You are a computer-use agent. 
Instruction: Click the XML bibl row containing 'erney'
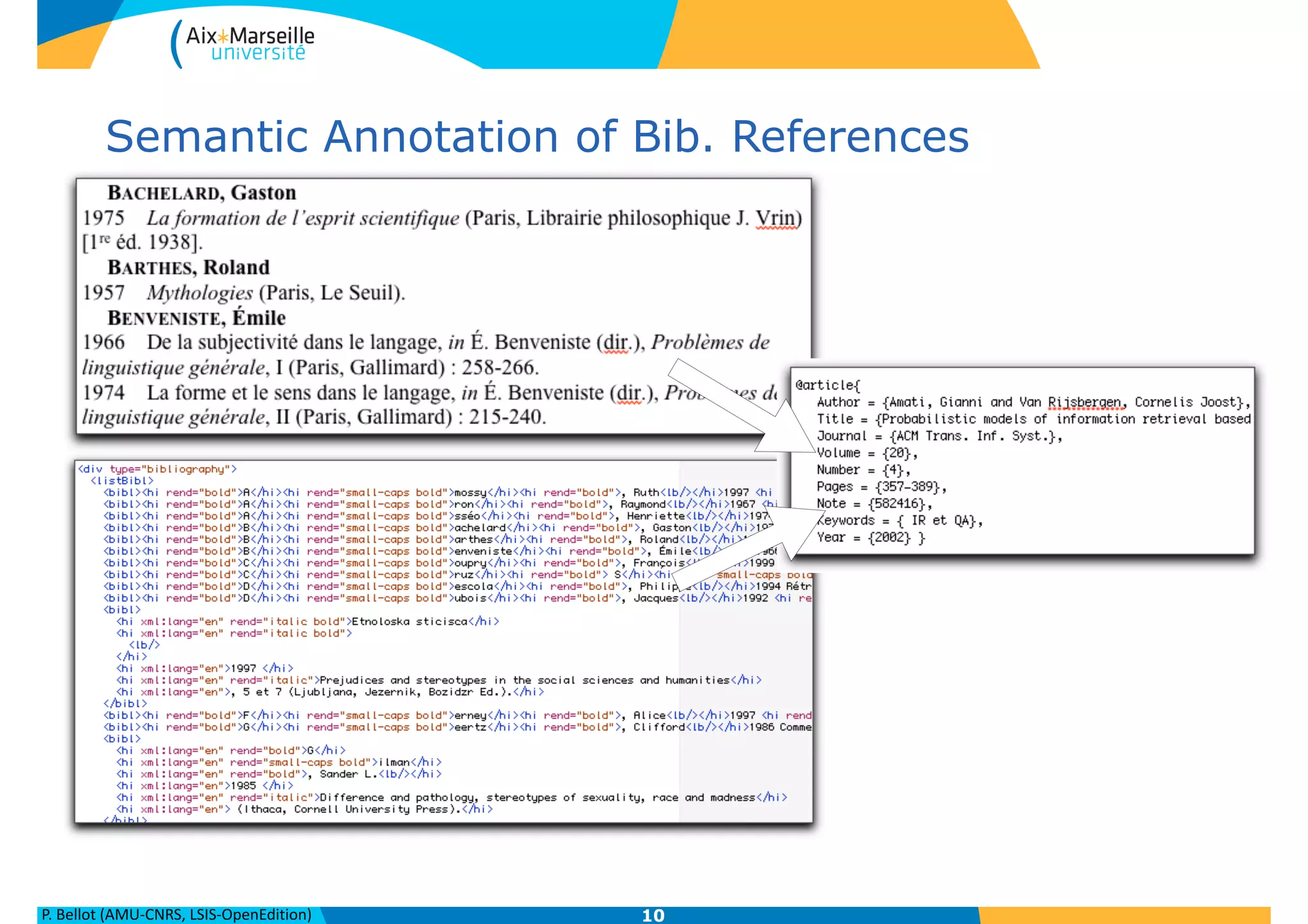click(x=457, y=715)
